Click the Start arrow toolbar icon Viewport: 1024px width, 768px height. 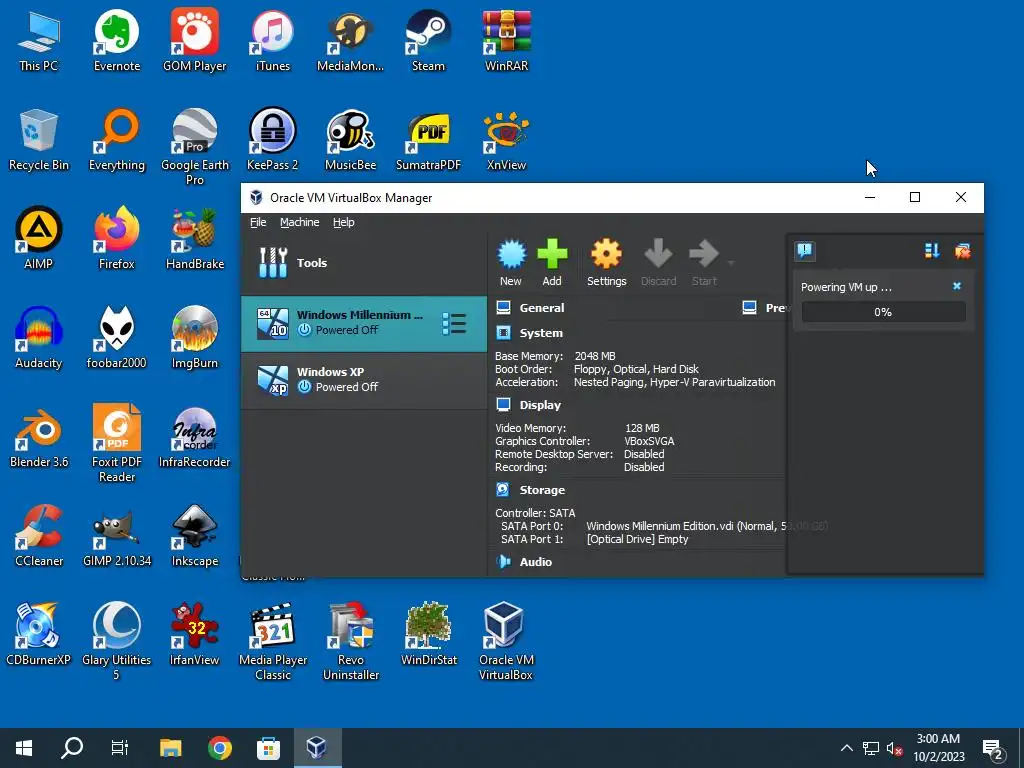click(704, 254)
